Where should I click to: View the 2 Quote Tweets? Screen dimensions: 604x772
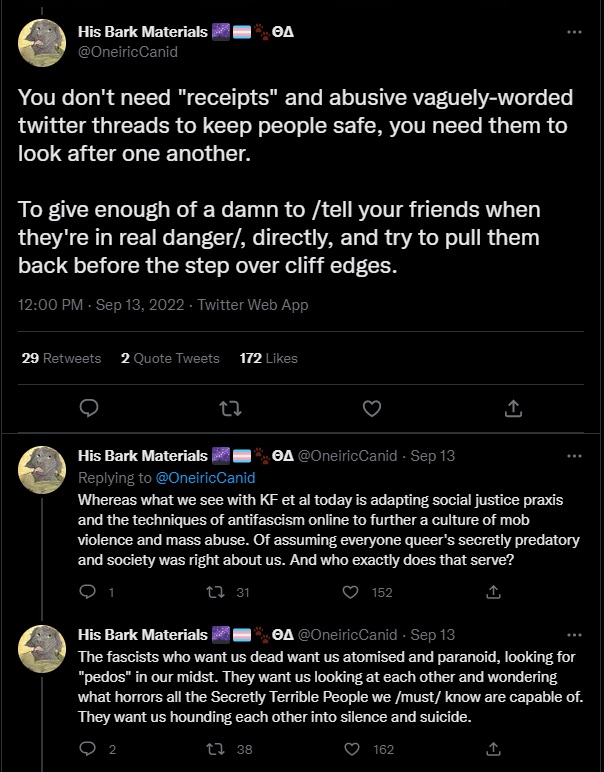(170, 358)
